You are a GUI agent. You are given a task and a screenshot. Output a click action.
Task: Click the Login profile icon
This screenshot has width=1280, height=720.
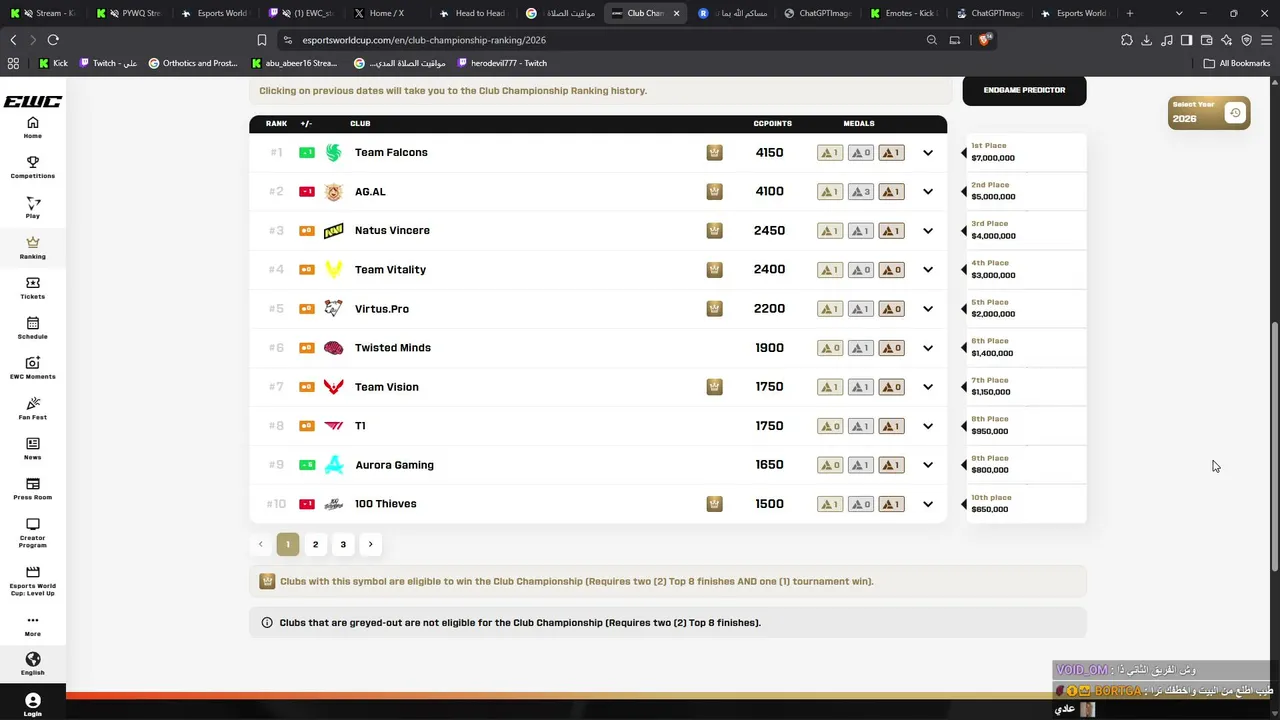33,704
